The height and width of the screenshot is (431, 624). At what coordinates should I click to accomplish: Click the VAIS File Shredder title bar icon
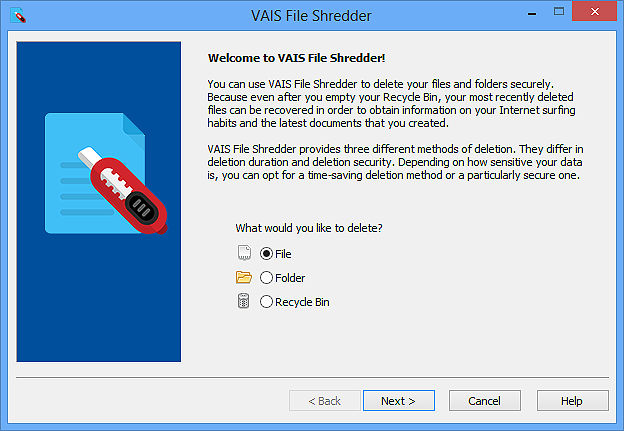pos(18,16)
